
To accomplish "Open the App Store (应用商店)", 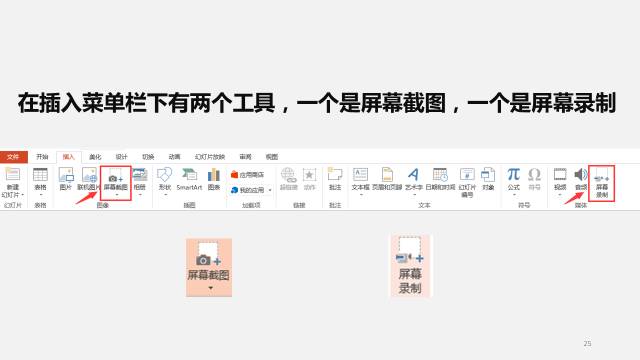I will pos(247,175).
